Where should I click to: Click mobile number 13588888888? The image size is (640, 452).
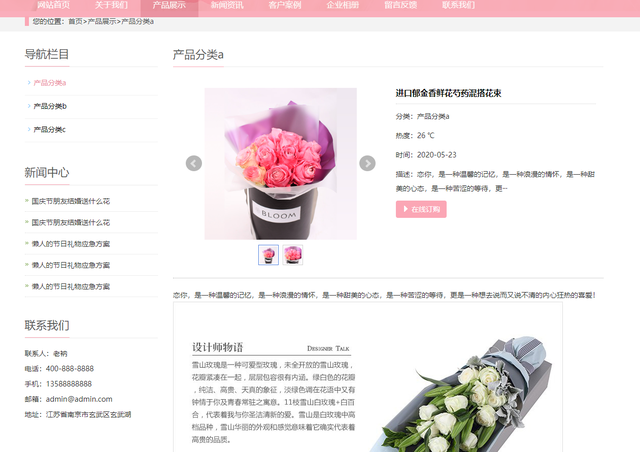[x=69, y=384]
